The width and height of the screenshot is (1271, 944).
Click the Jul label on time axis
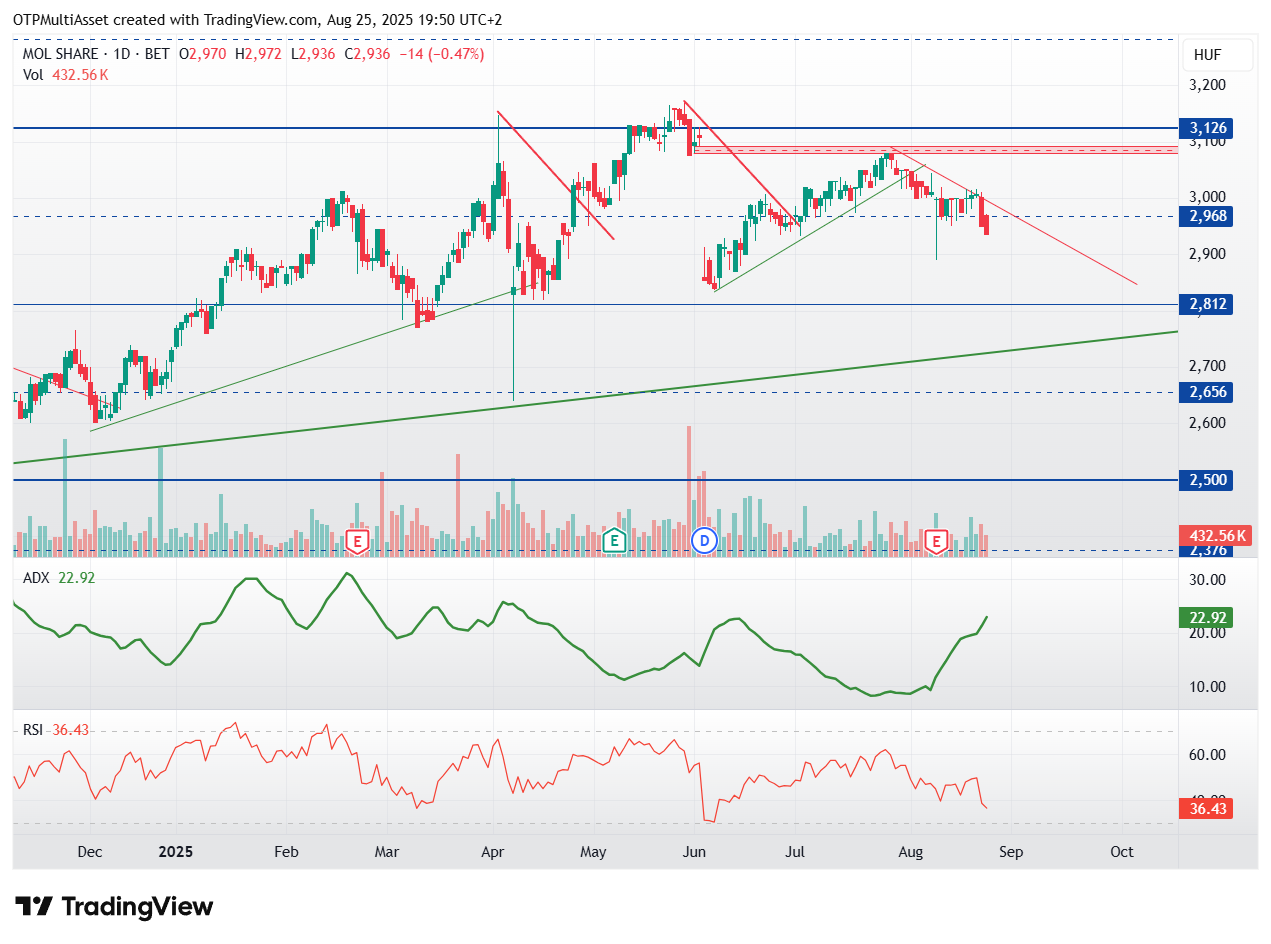click(x=795, y=852)
